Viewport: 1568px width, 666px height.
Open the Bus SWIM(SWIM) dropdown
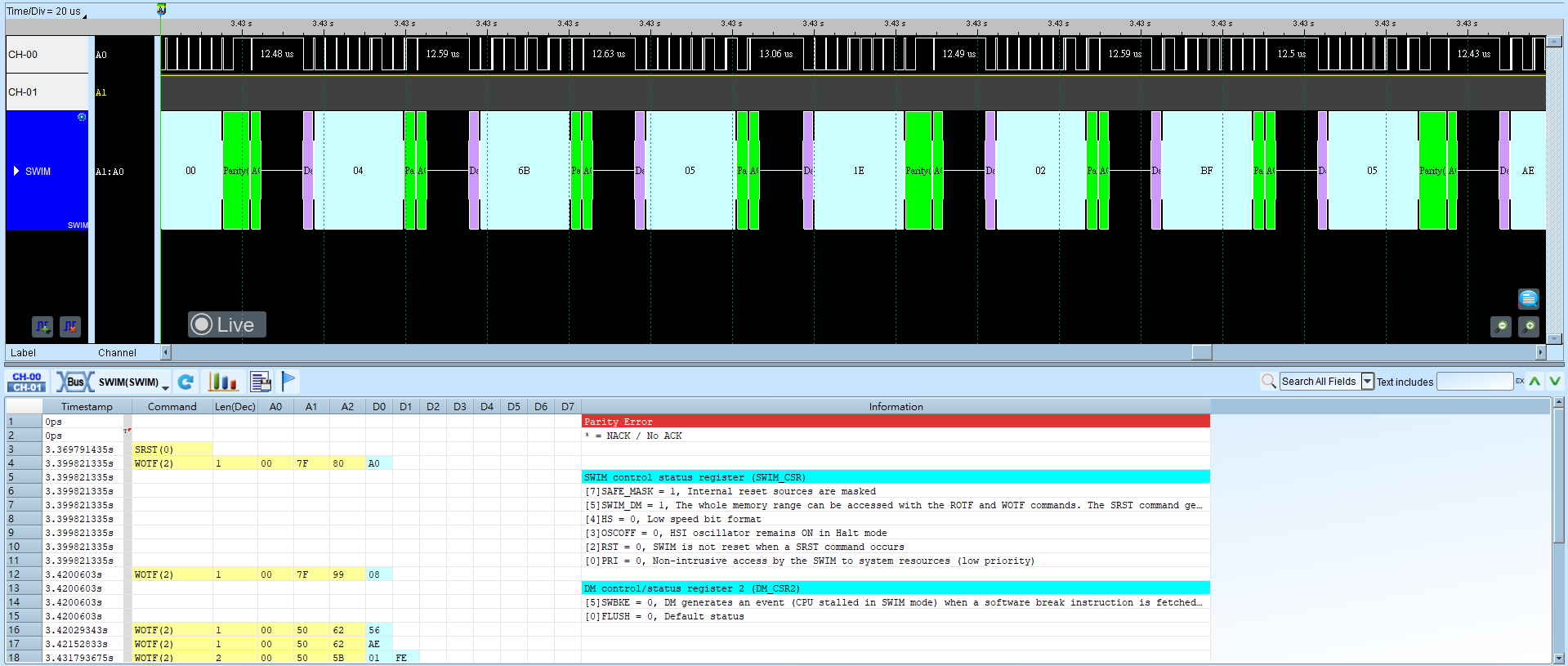click(x=113, y=382)
